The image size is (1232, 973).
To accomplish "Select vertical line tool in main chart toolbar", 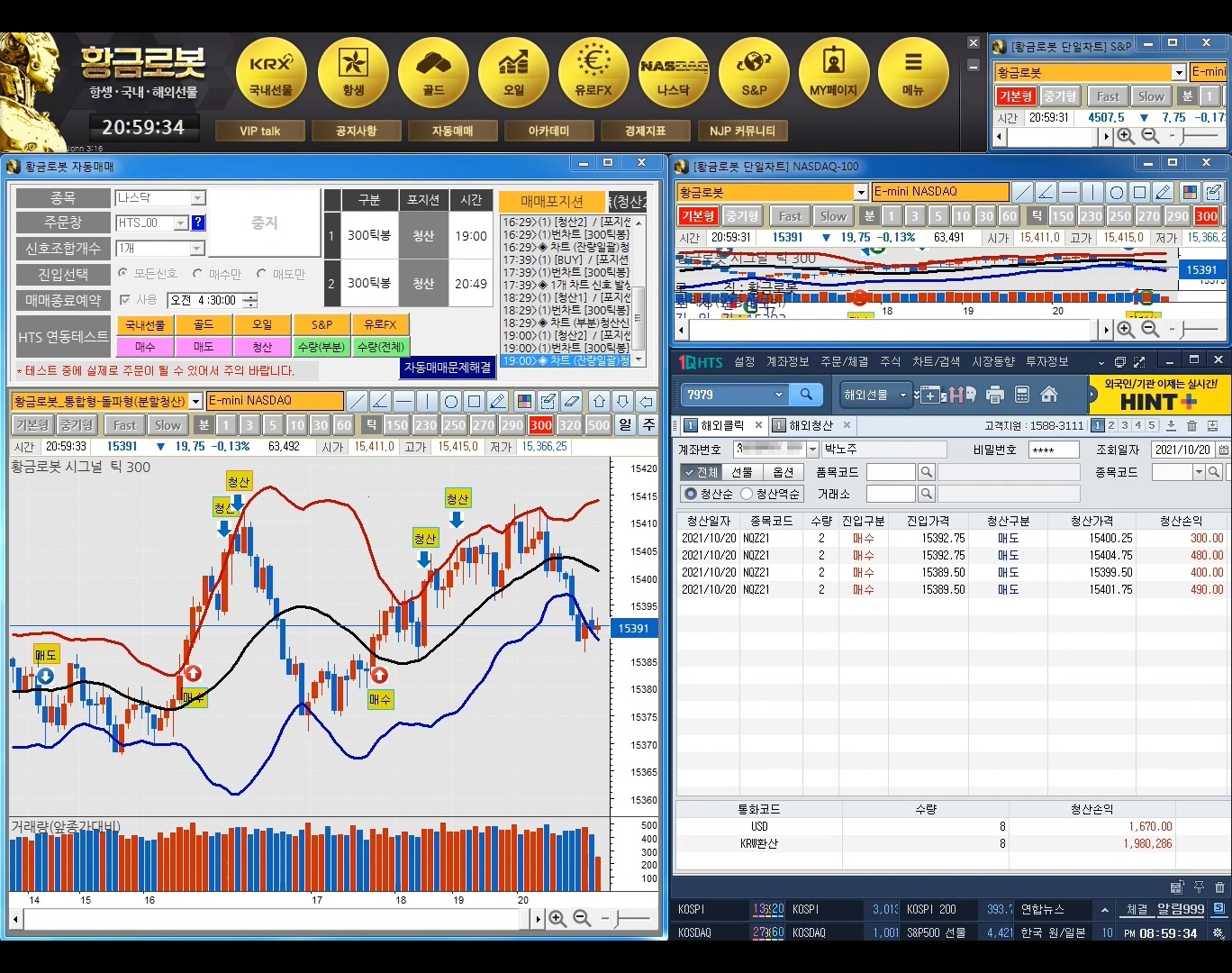I will coord(427,401).
